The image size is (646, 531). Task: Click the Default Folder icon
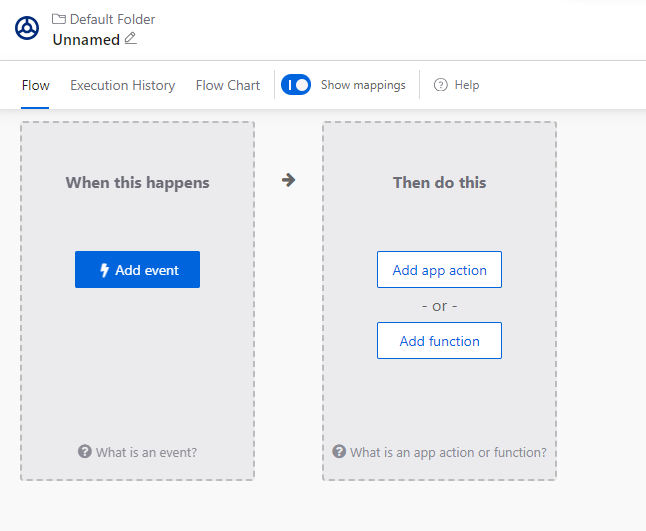59,19
